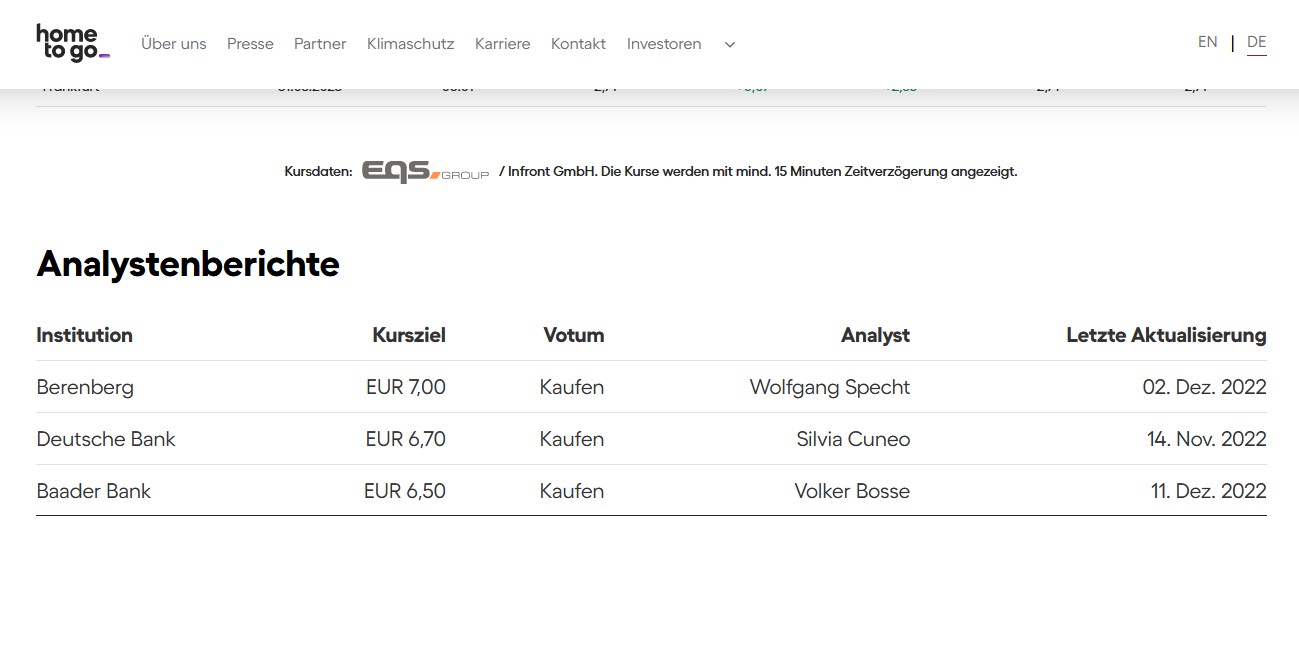Switch language to DE
The width and height of the screenshot is (1299, 652).
[x=1256, y=42]
